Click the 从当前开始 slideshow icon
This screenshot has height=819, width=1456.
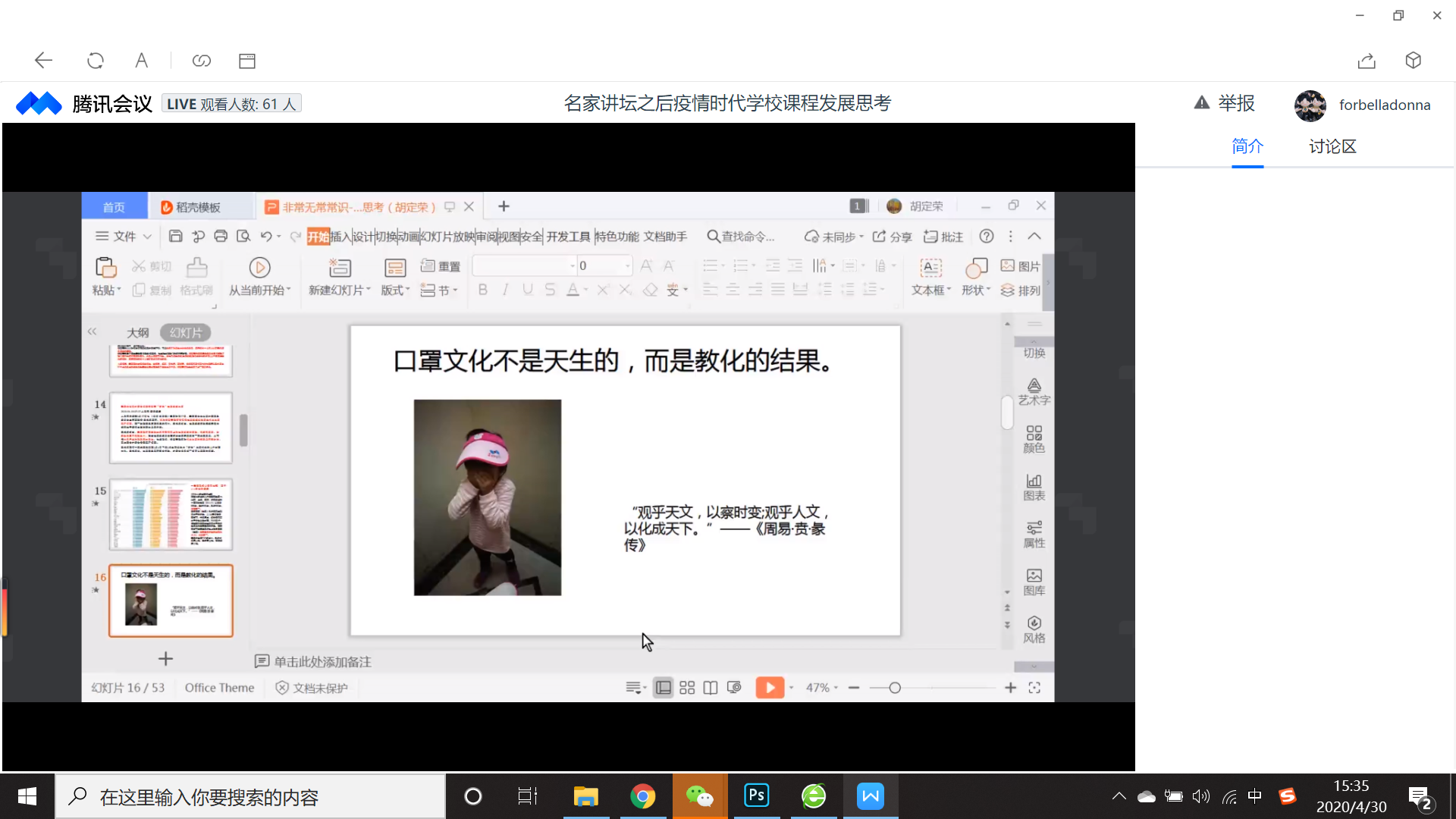[259, 268]
